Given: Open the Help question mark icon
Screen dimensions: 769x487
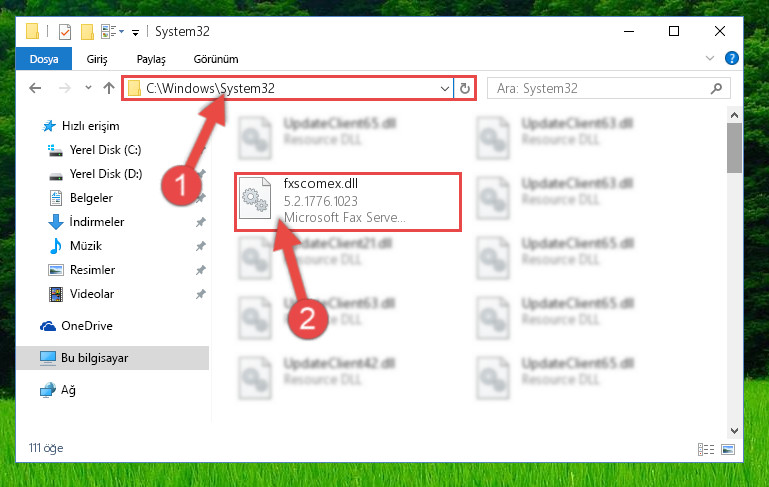Looking at the screenshot, I should tap(731, 58).
